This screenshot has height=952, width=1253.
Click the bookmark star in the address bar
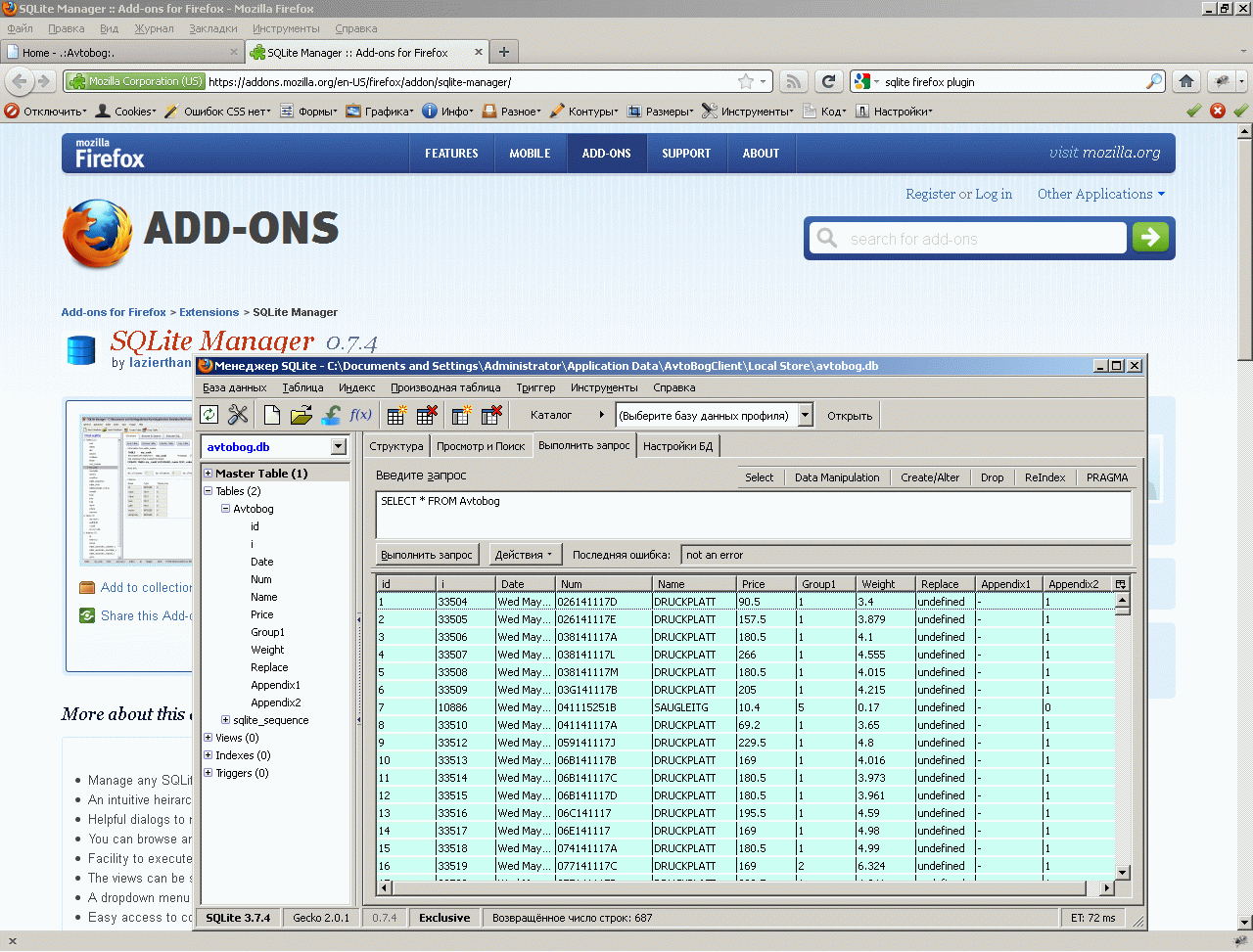[747, 81]
